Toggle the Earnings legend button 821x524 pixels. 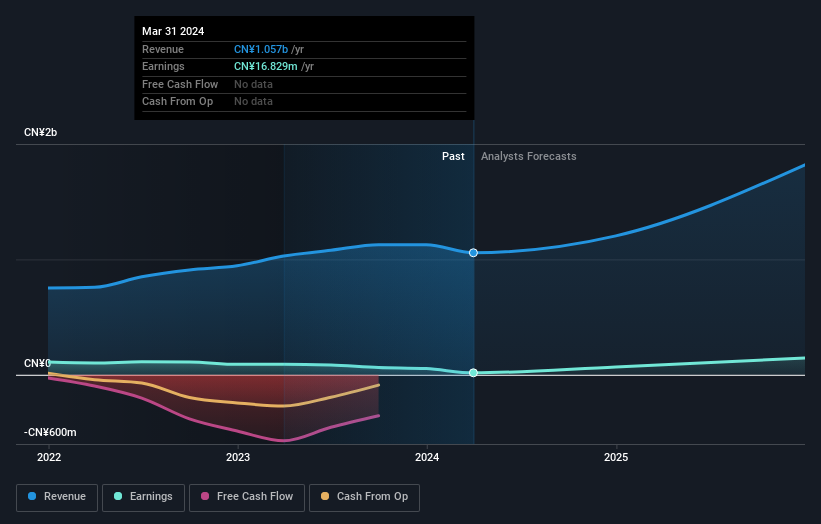(143, 497)
